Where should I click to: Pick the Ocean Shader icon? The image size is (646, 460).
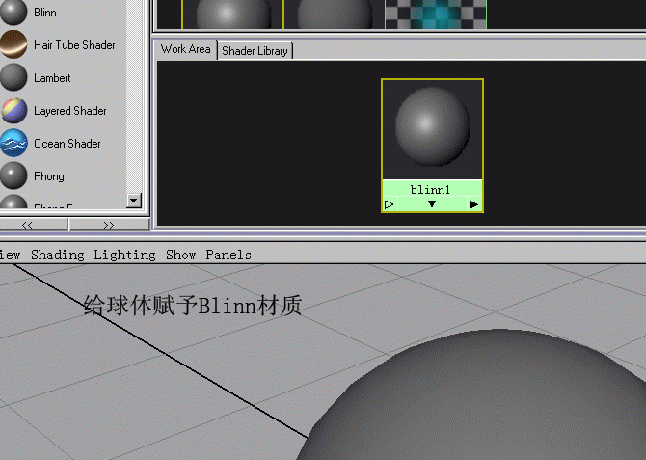14,144
